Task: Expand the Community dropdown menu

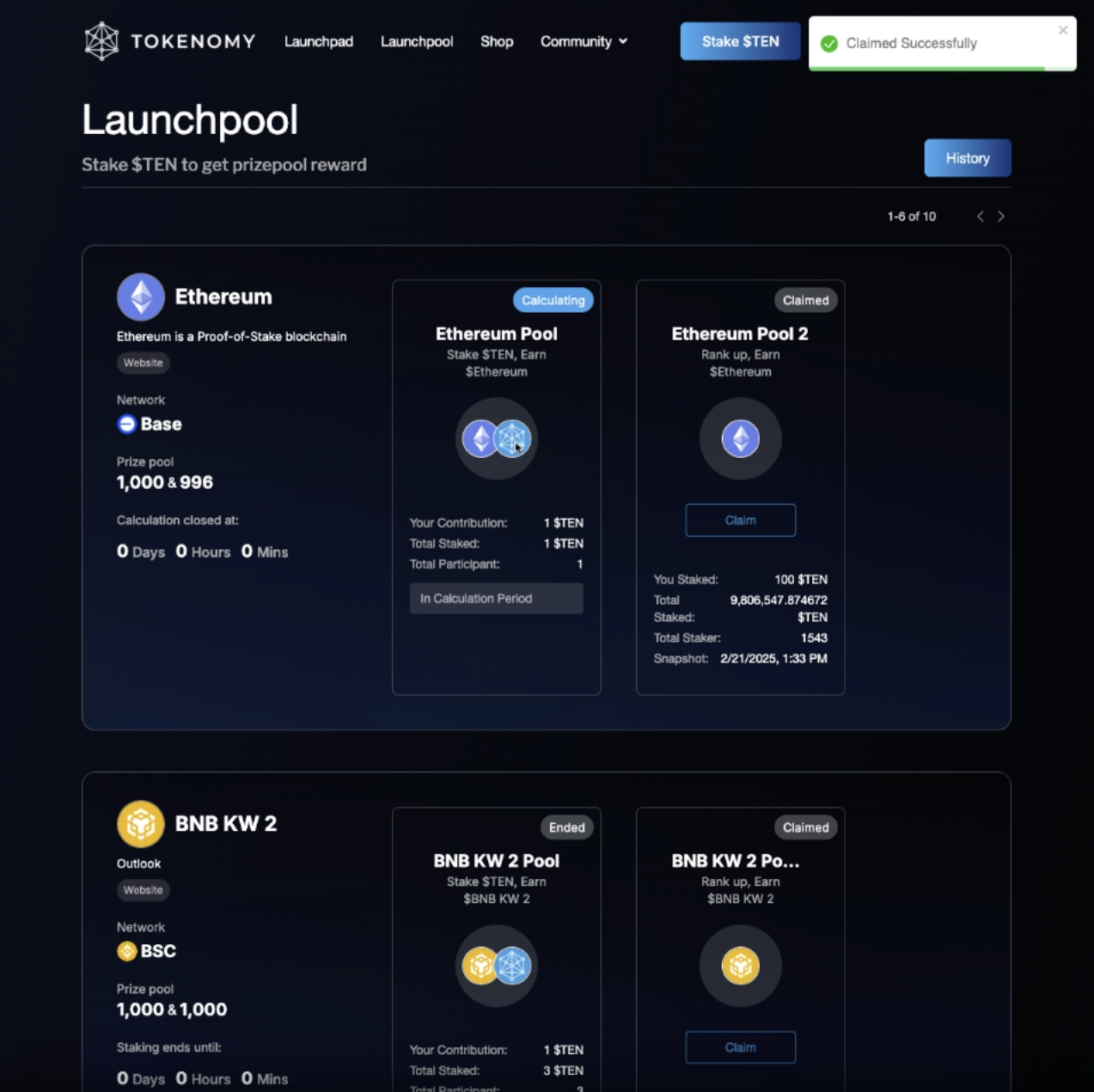Action: coord(584,41)
